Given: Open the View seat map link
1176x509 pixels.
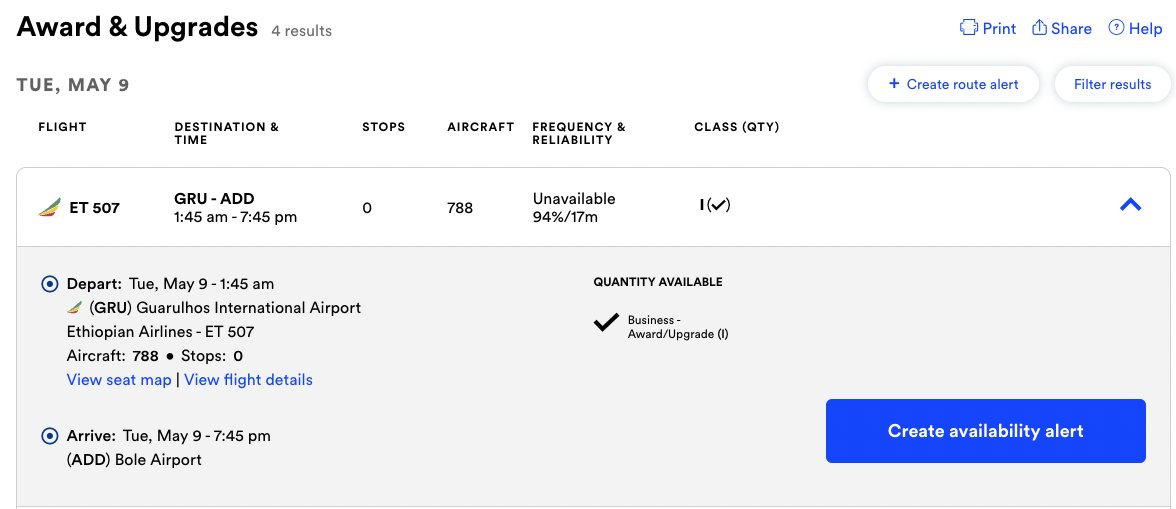Looking at the screenshot, I should [x=119, y=379].
